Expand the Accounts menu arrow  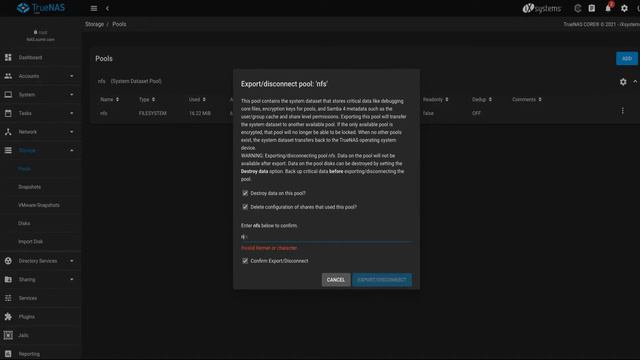tap(72, 76)
